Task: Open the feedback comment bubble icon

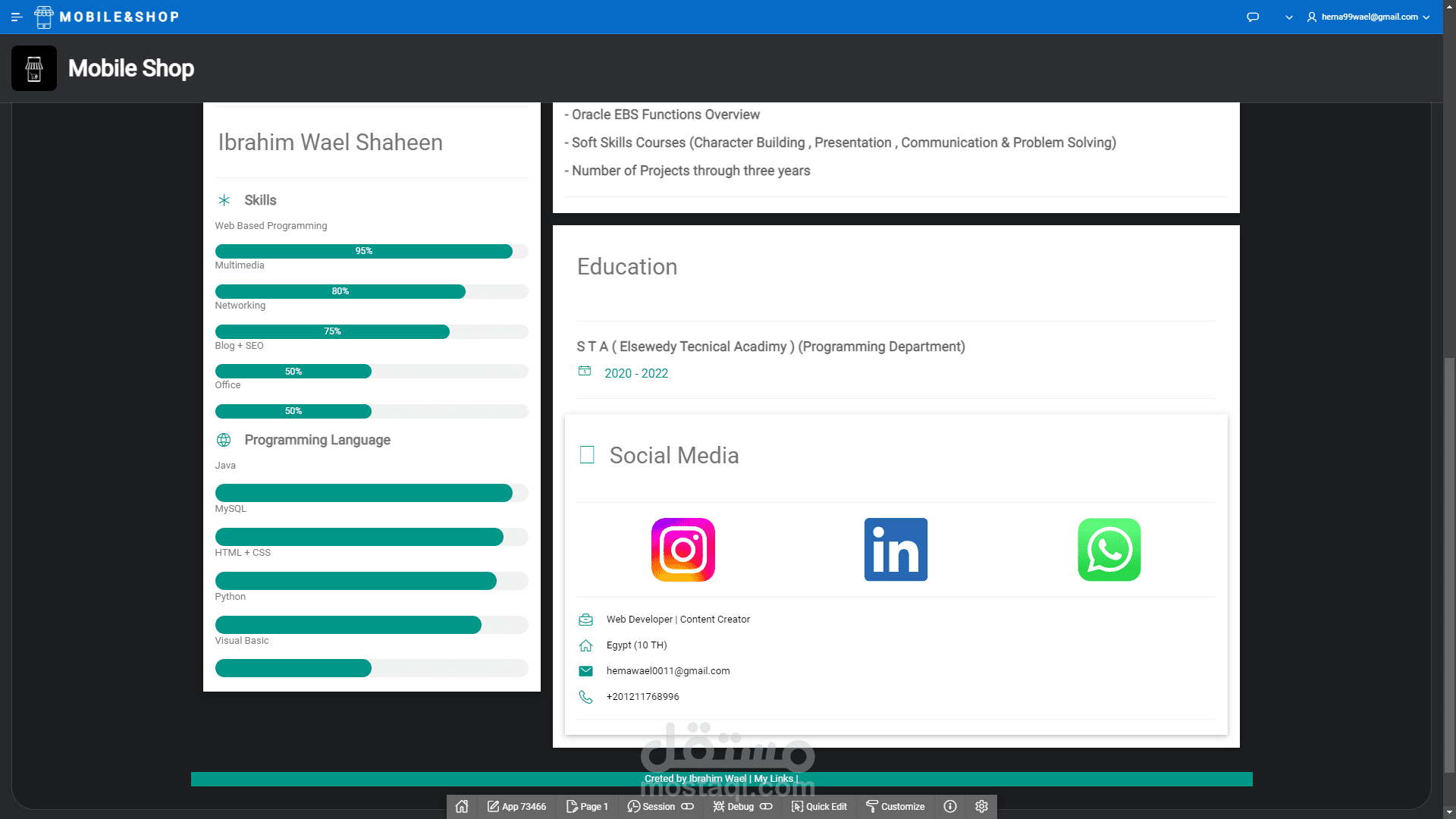Action: pyautogui.click(x=1253, y=17)
